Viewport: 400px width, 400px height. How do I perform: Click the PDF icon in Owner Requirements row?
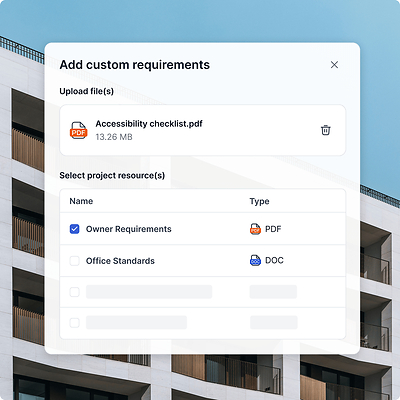click(255, 229)
